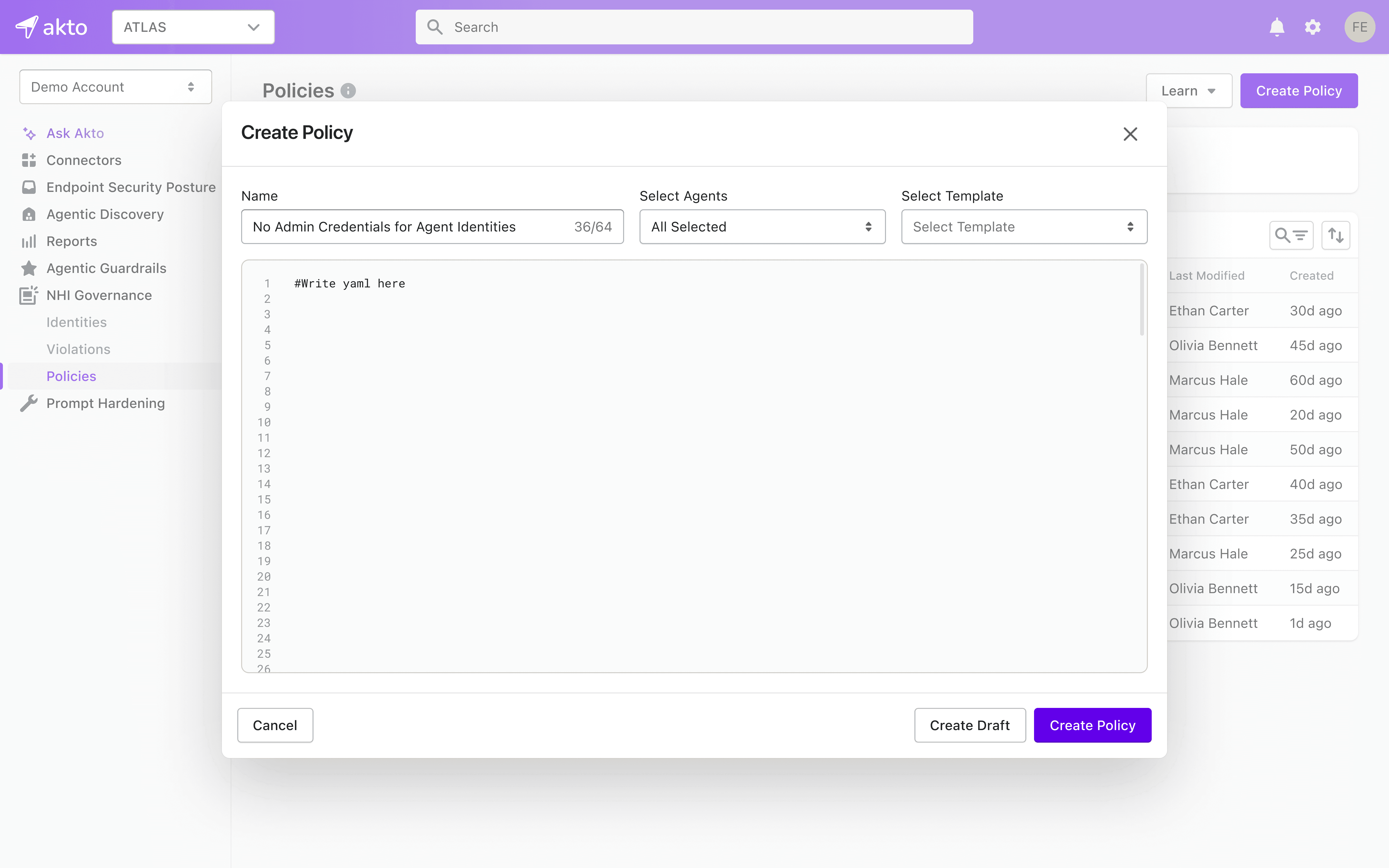The image size is (1389, 868).
Task: Click the '25d ago' created cell
Action: 1315,554
